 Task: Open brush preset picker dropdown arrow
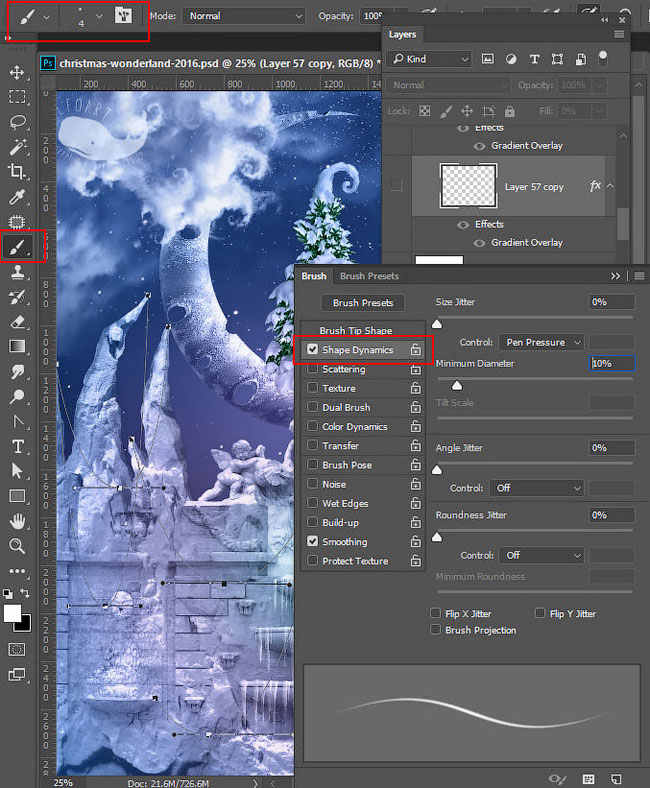(x=100, y=16)
